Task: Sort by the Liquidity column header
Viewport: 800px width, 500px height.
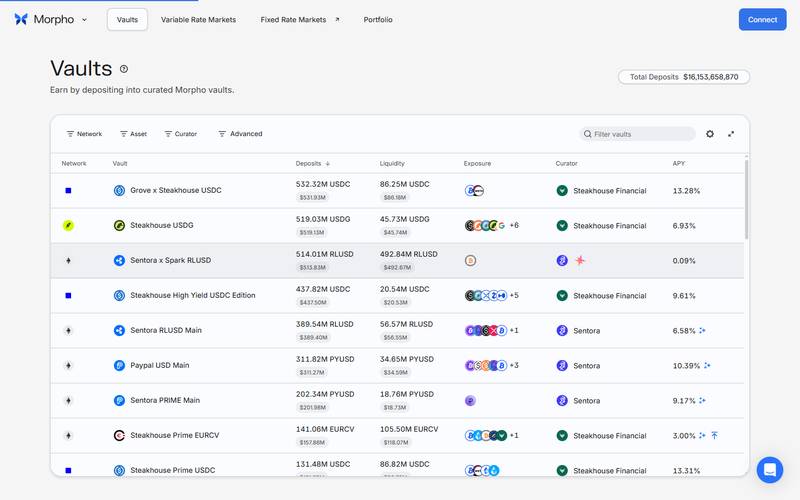Action: click(x=392, y=163)
